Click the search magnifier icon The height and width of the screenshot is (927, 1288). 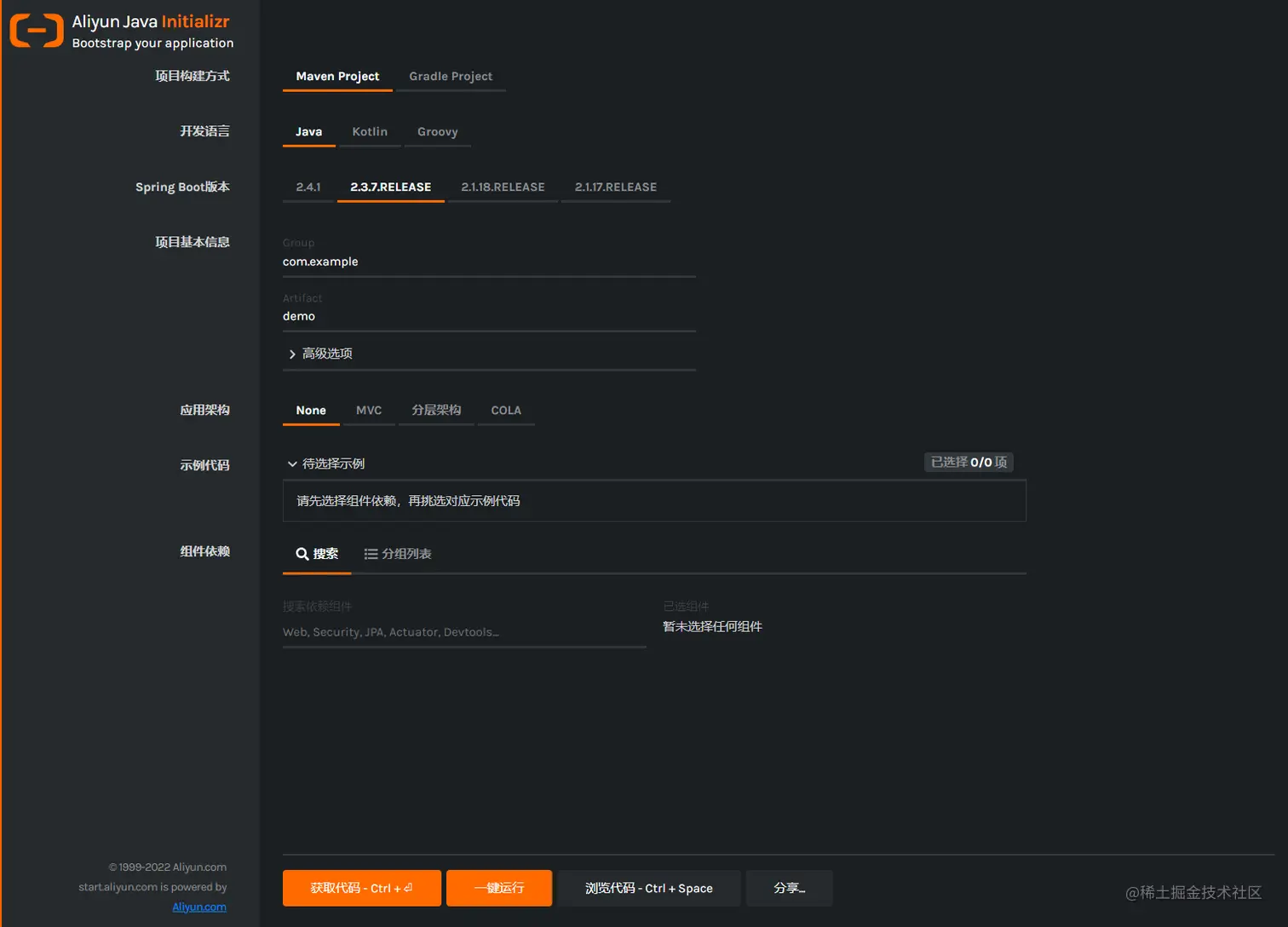click(302, 554)
